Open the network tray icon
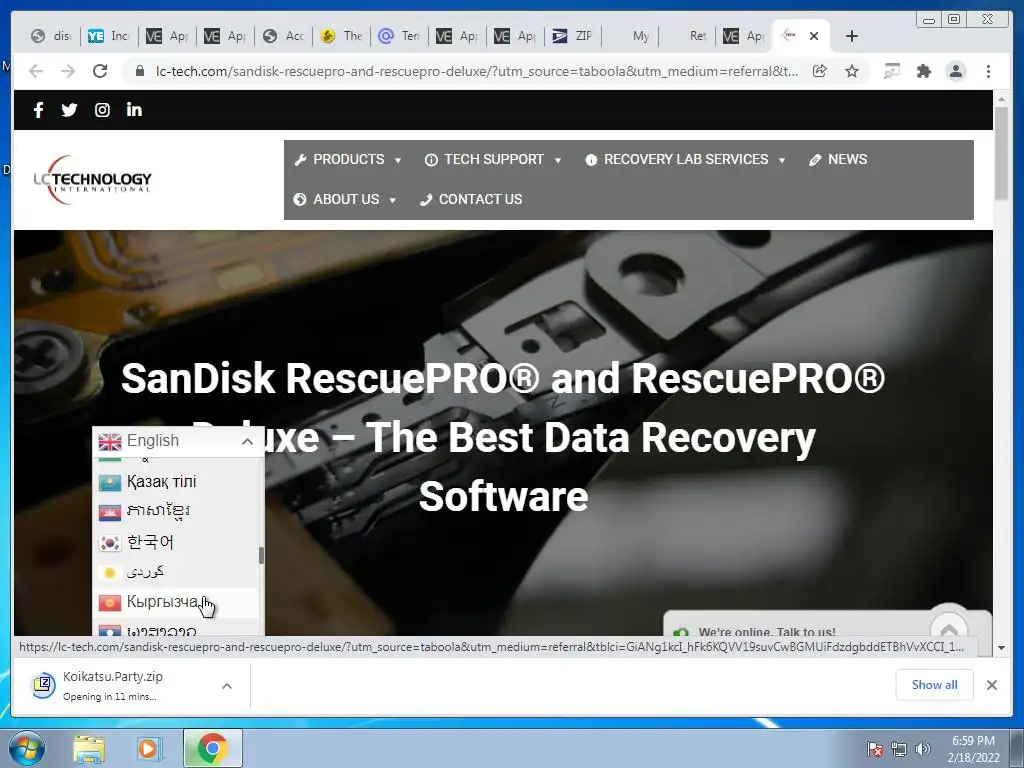The height and width of the screenshot is (768, 1024). pos(899,749)
